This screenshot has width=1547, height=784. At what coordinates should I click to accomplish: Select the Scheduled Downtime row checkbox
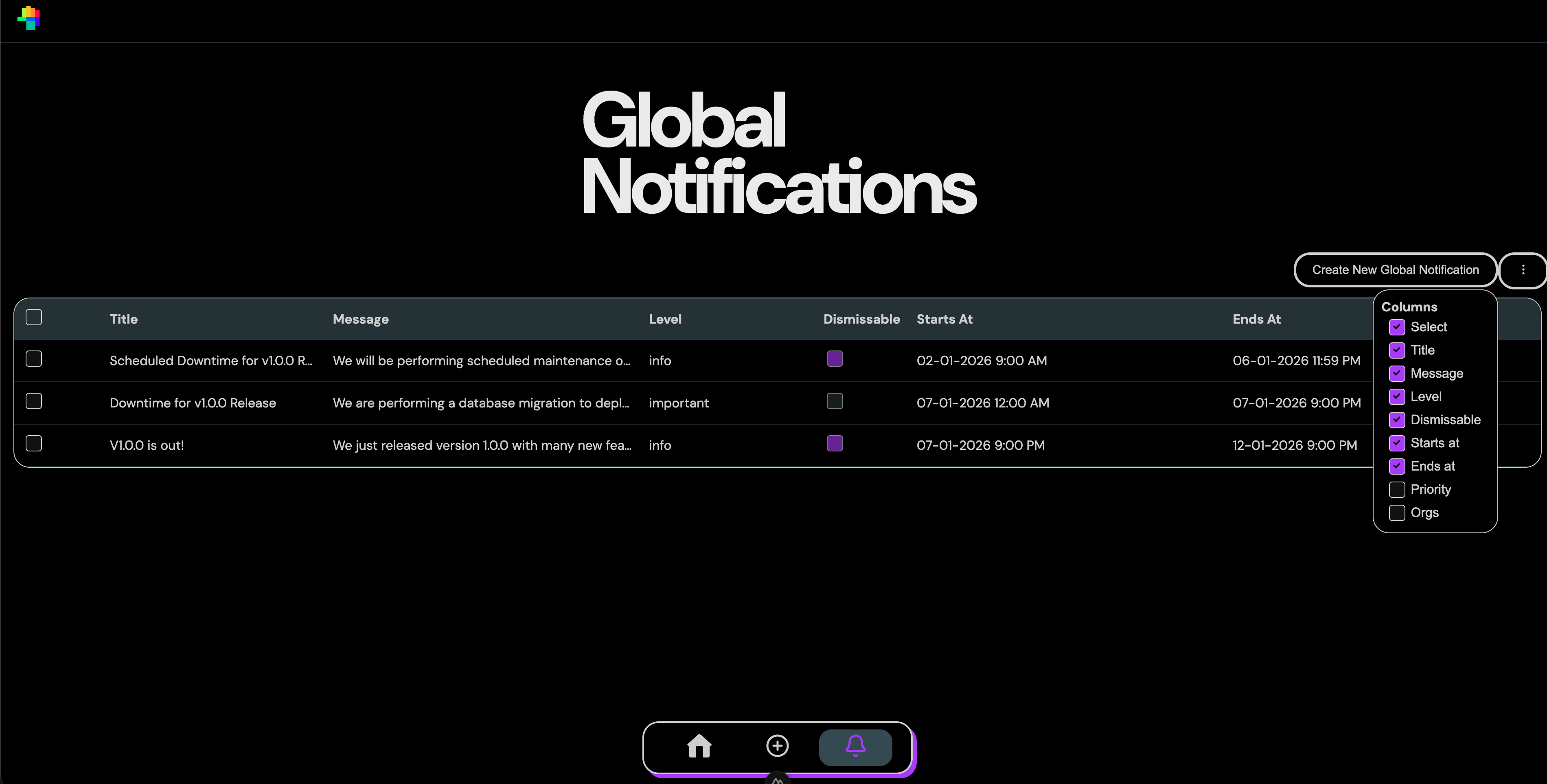click(34, 359)
